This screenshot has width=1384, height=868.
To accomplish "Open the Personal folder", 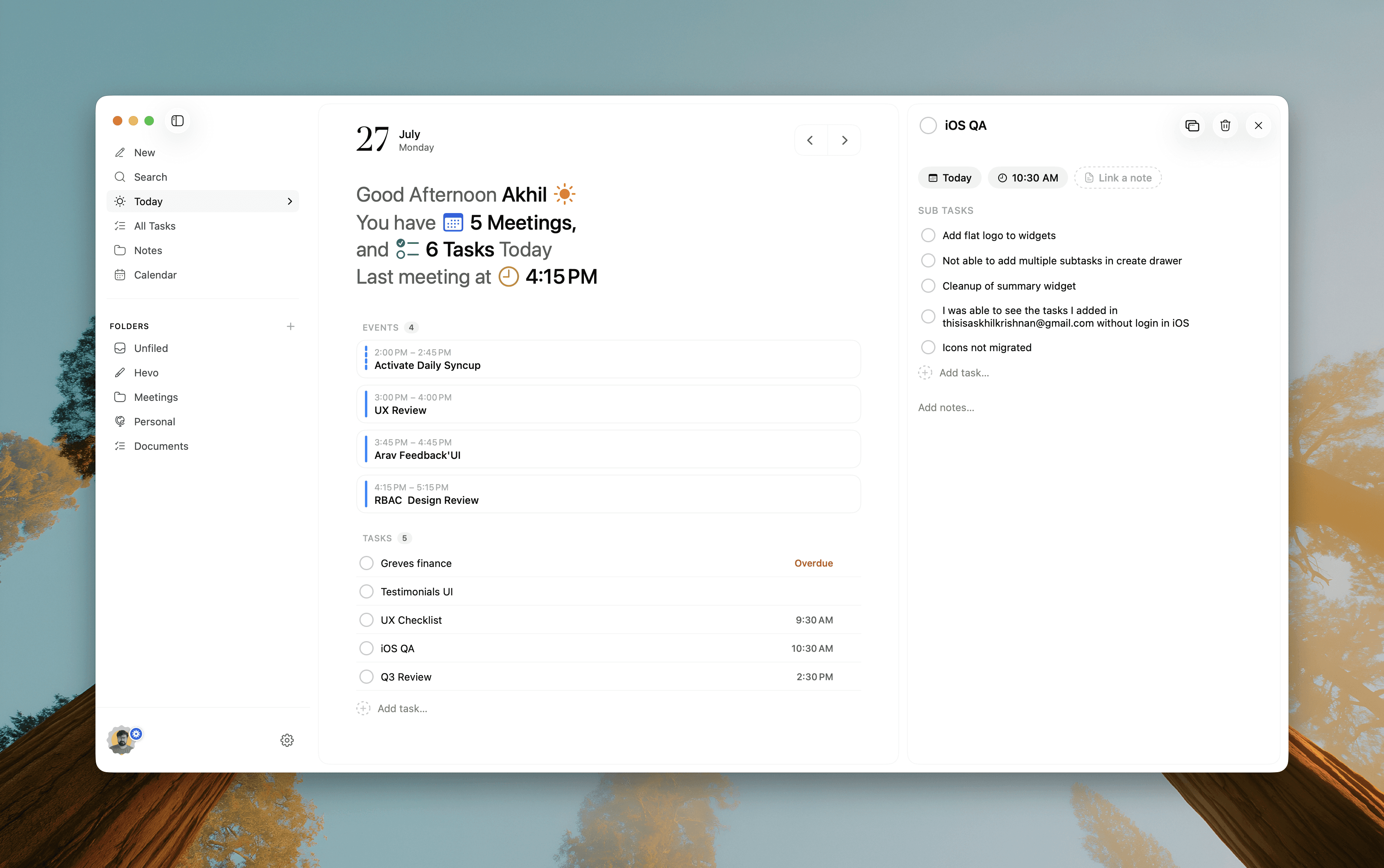I will (x=203, y=421).
